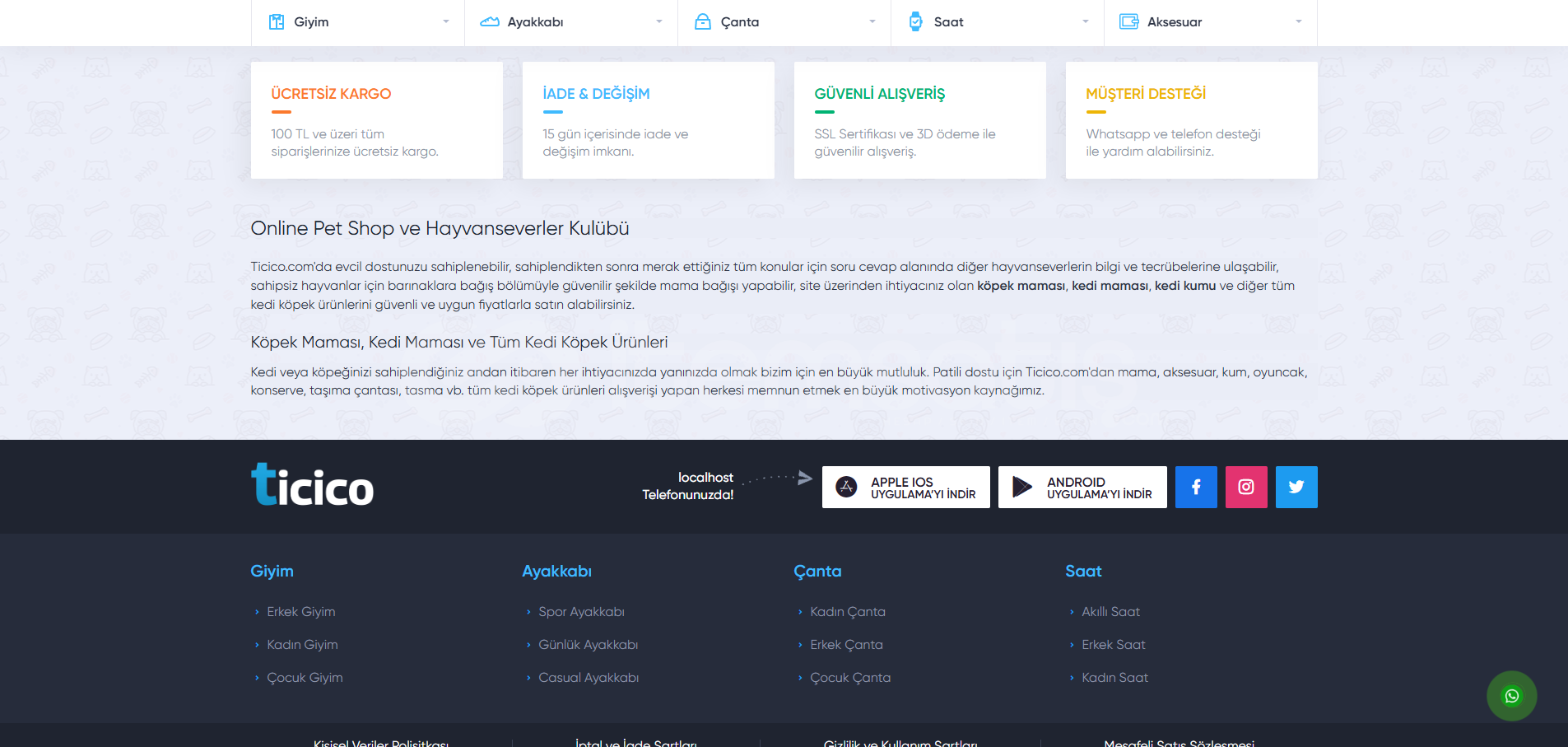Expand the Ayakkabı dropdown arrow
This screenshot has height=747, width=1568.
[659, 22]
